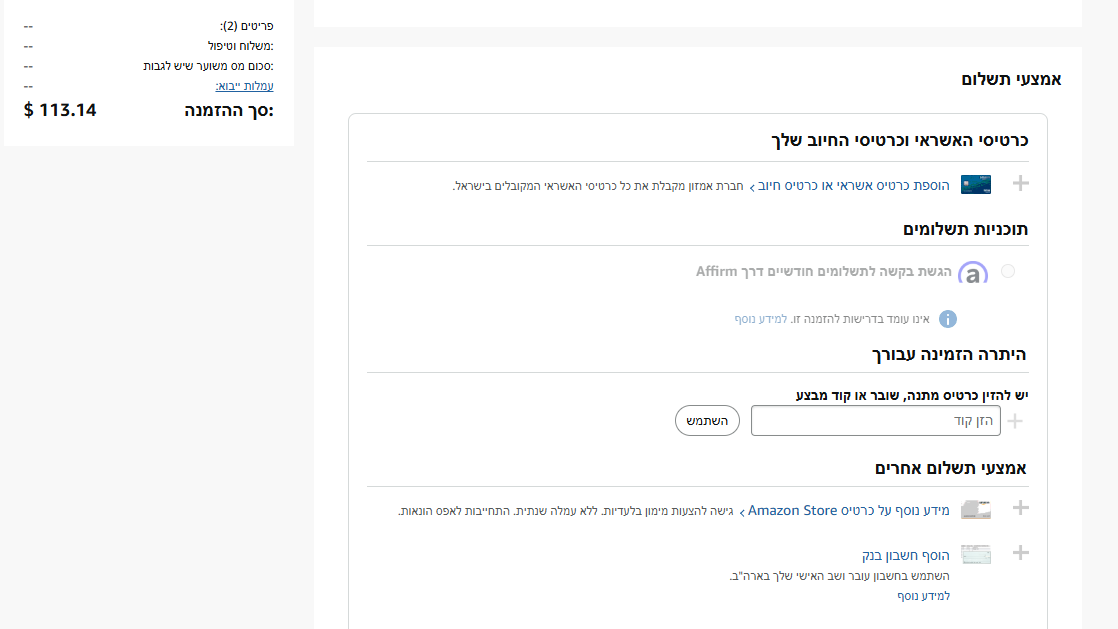This screenshot has width=1118, height=629.
Task: Click the plus icon beside Amazon Store card
Action: pyautogui.click(x=1020, y=508)
